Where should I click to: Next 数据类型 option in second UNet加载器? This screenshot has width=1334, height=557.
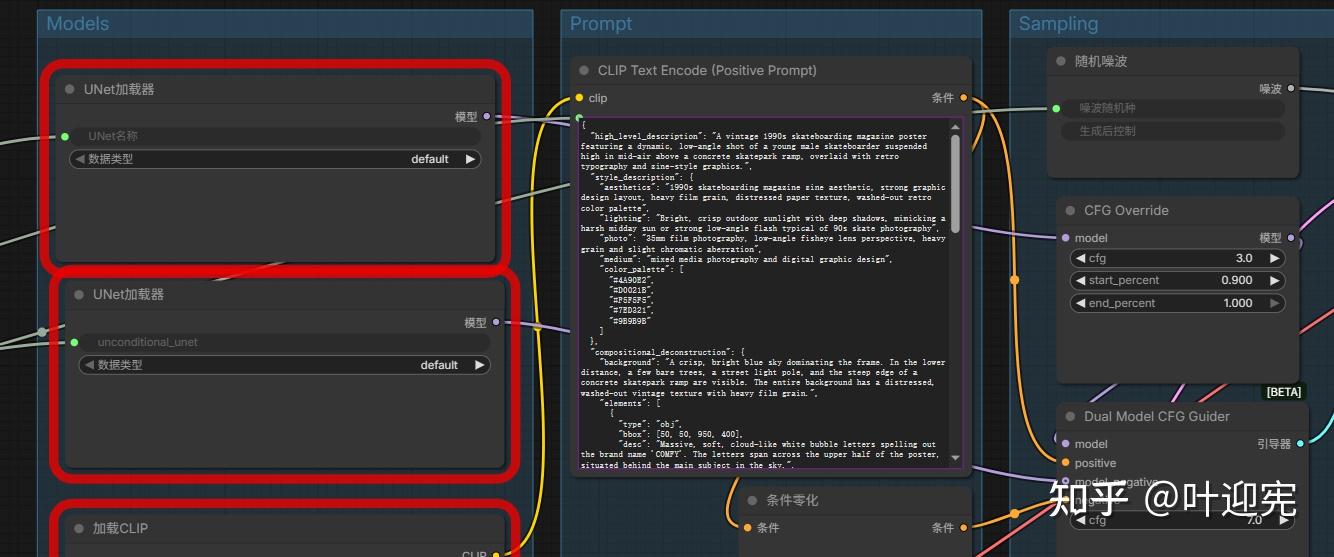pyautogui.click(x=479, y=365)
